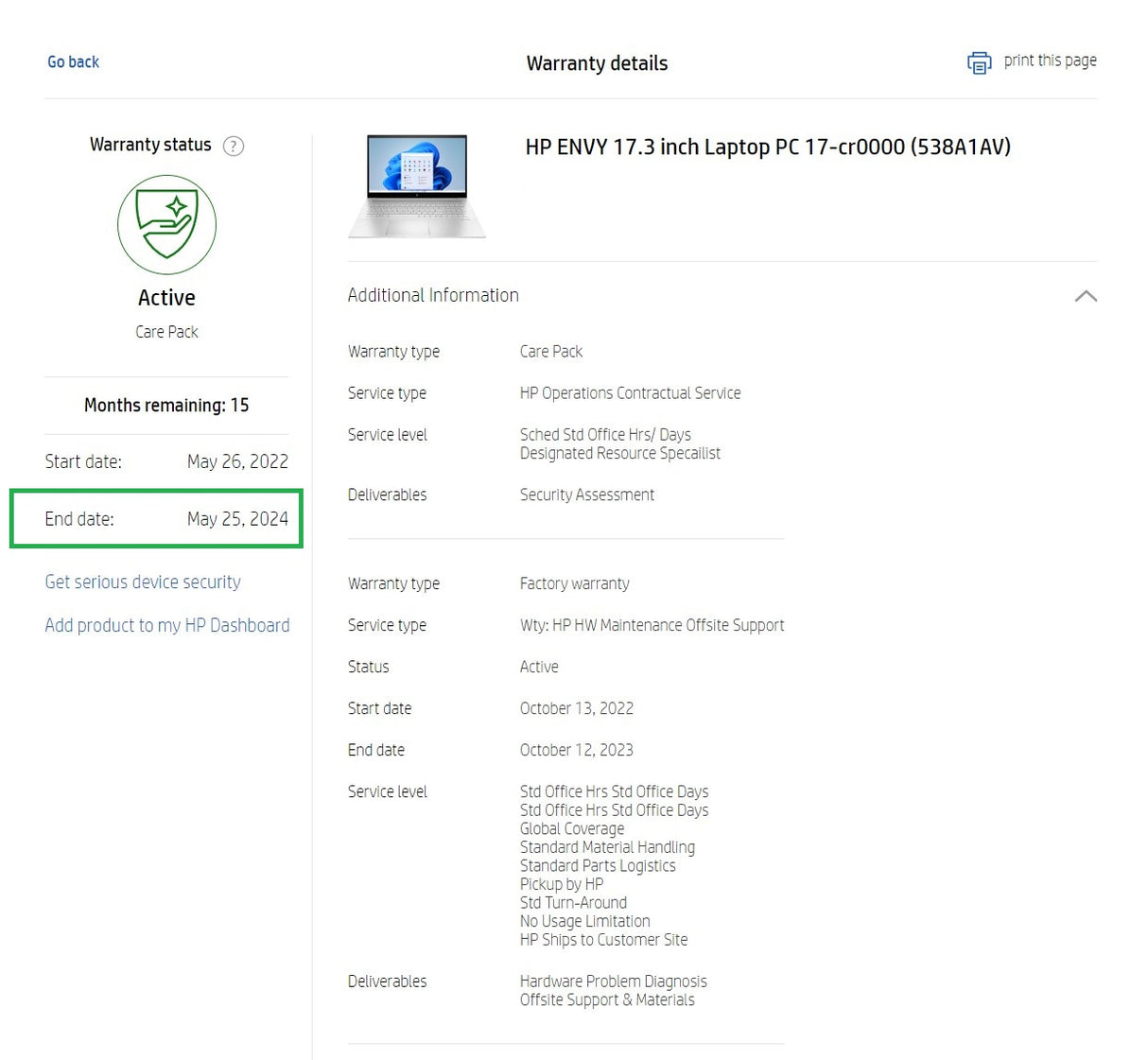Select the Months remaining: 15 text
The image size is (1148, 1060).
166,405
